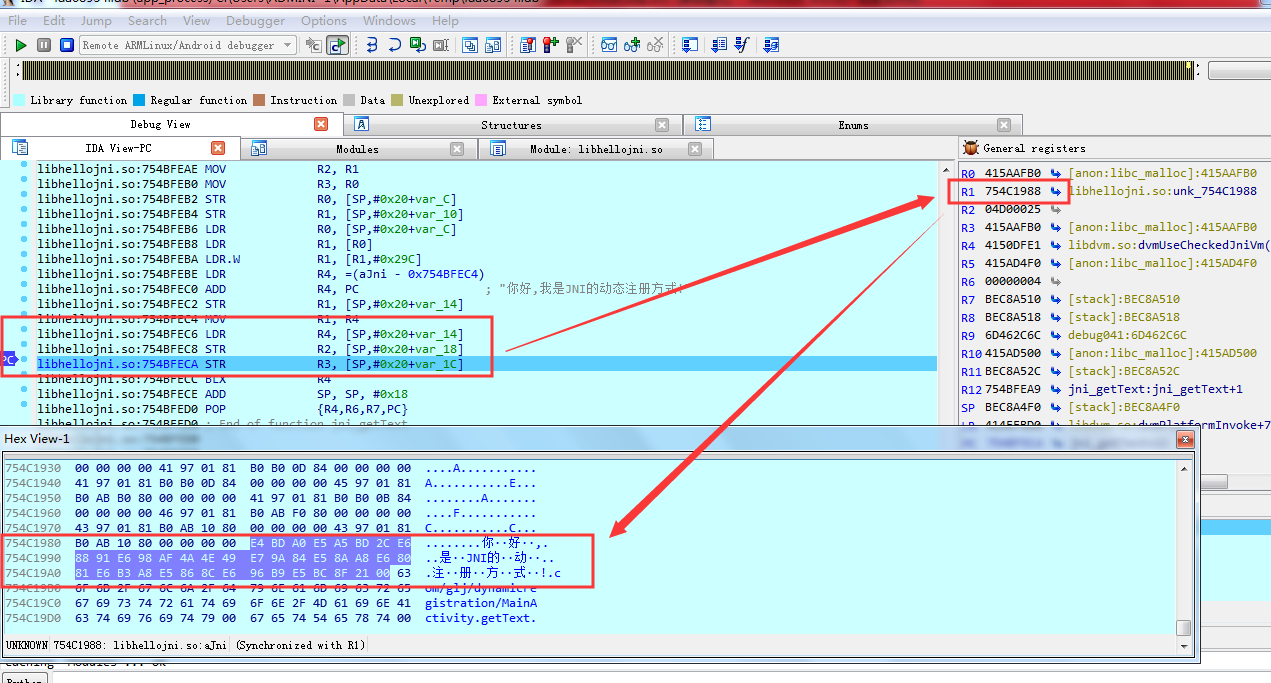Click register R2 value 04D00025
The height and width of the screenshot is (683, 1271).
point(1012,210)
